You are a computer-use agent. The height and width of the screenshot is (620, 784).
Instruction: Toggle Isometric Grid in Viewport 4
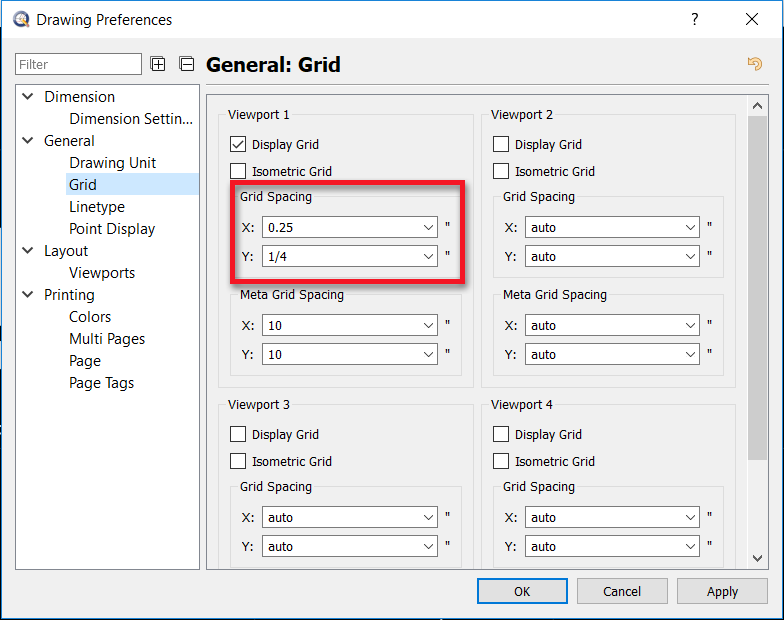[x=501, y=462]
